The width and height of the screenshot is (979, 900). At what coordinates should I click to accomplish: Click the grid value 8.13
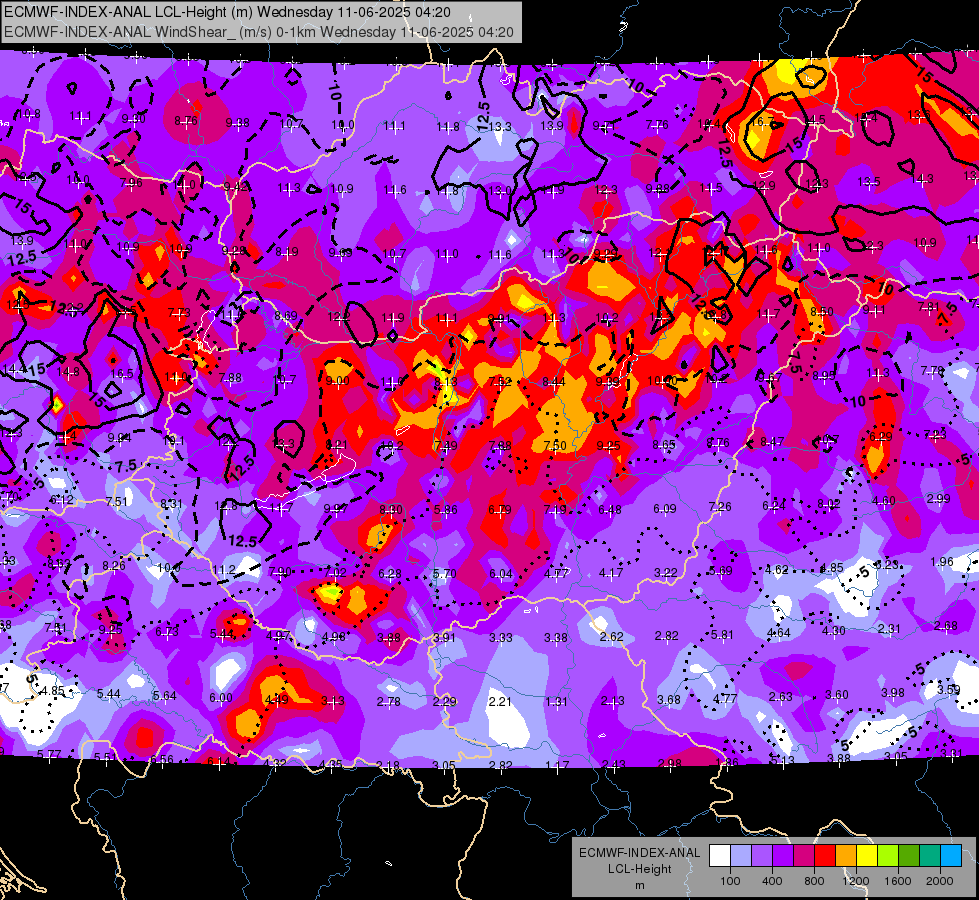click(446, 382)
